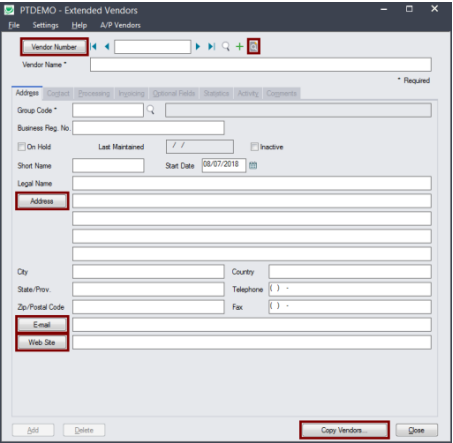Click the application icon in title bar
This screenshot has height=443, width=453.
point(9,10)
